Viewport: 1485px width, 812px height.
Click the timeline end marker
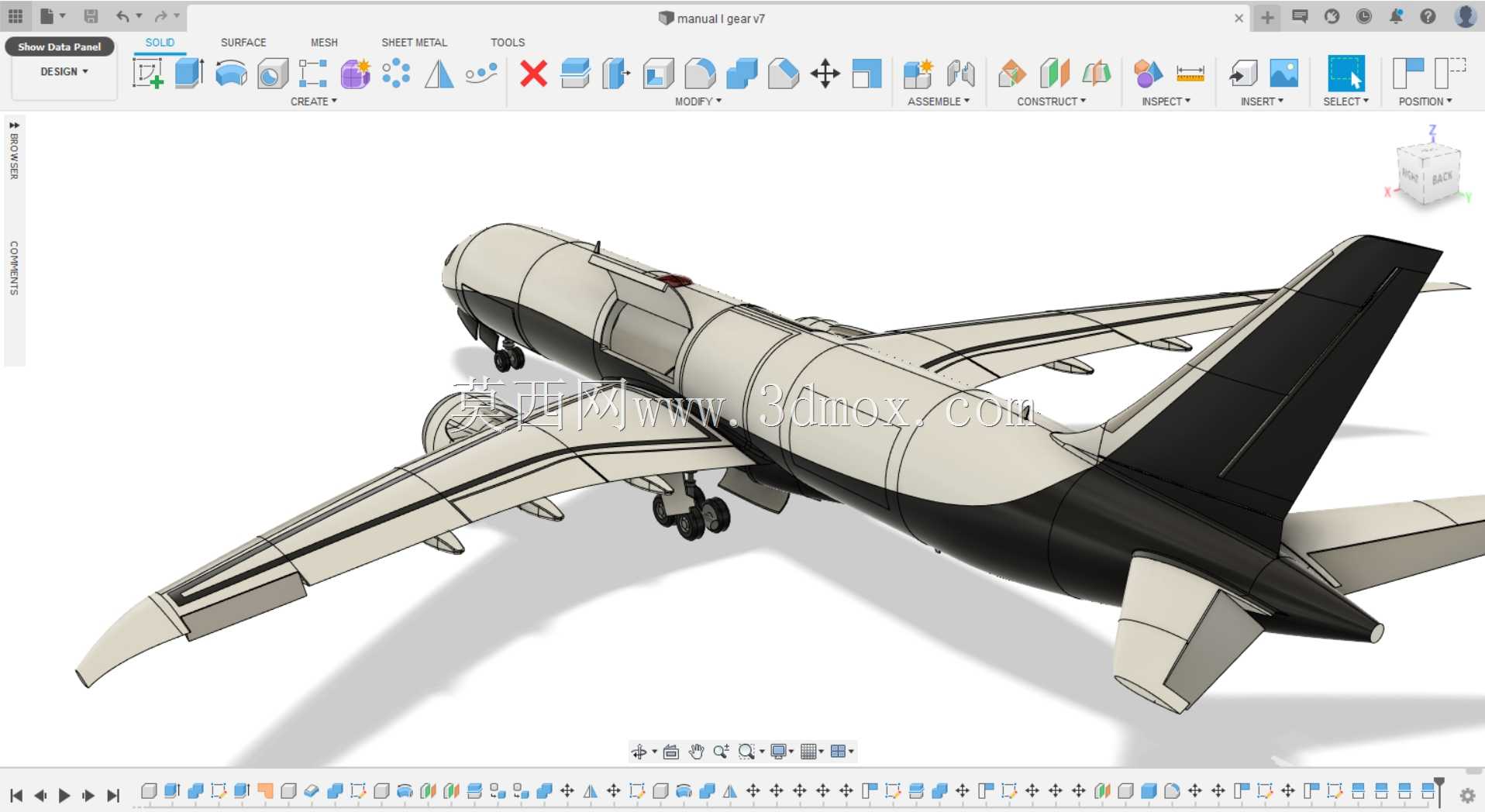pyautogui.click(x=1439, y=792)
